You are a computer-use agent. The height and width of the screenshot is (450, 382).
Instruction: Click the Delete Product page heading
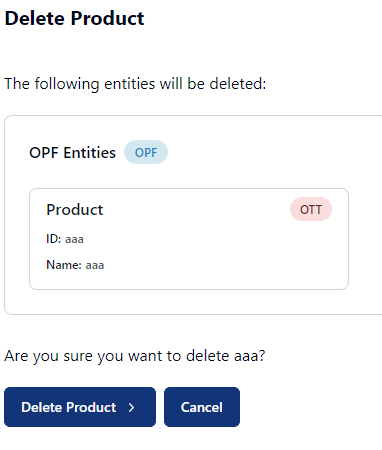[74, 18]
